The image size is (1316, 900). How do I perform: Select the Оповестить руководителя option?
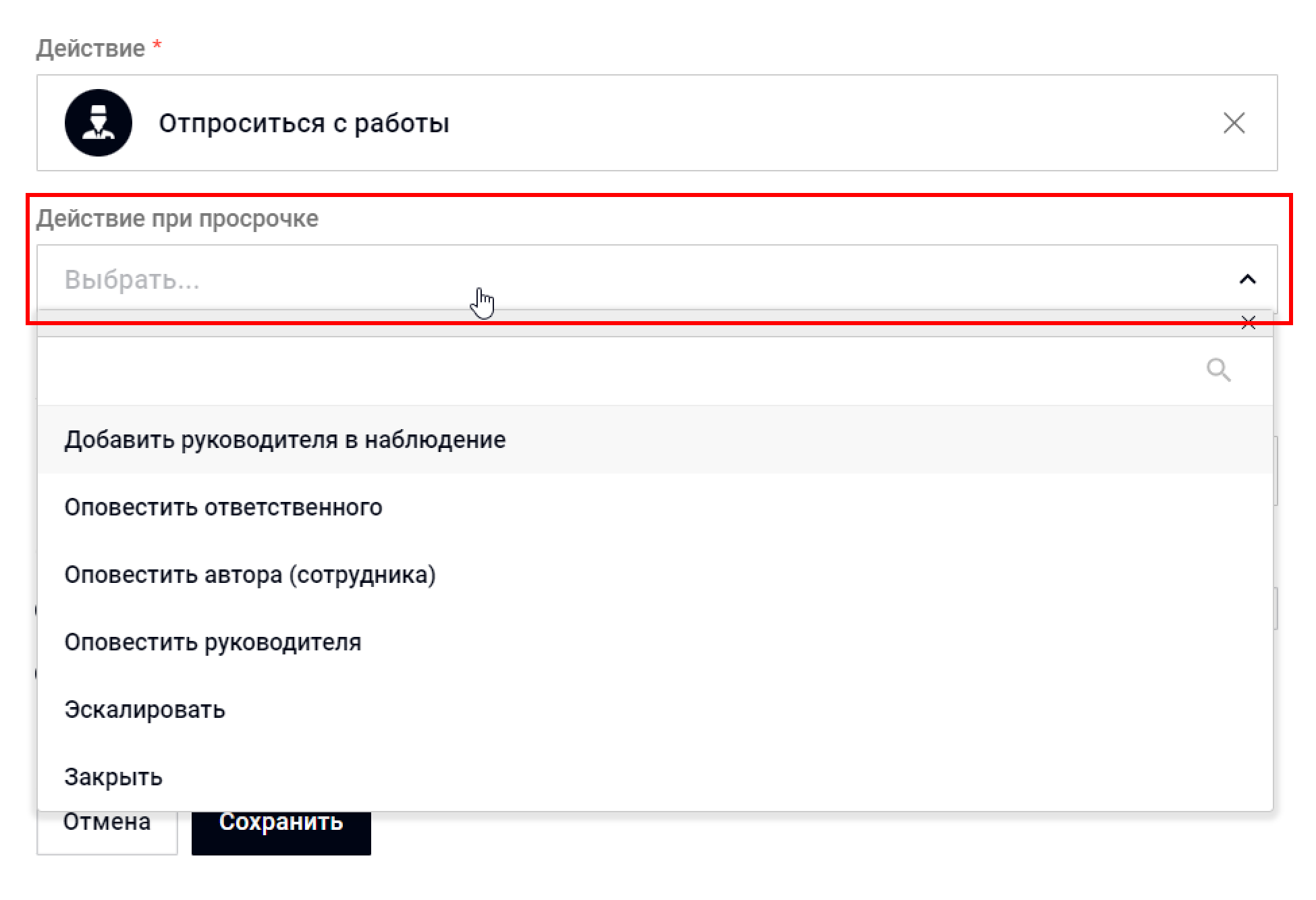click(x=213, y=642)
